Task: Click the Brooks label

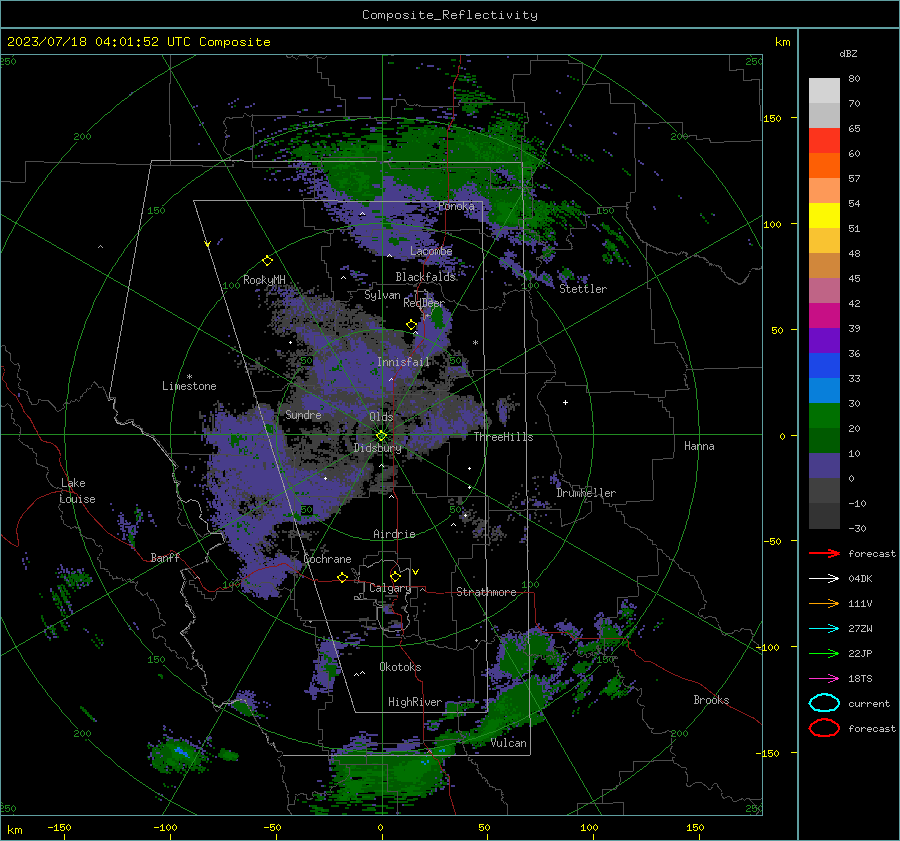Action: point(711,700)
